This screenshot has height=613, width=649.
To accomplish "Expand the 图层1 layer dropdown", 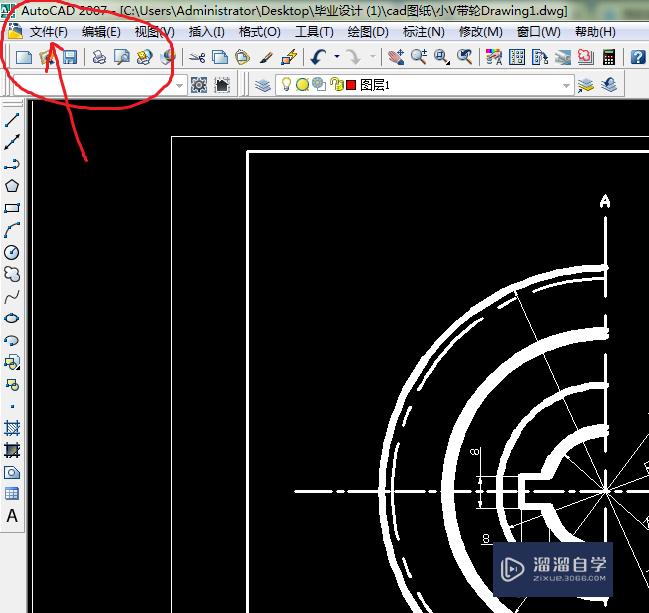I will 566,86.
